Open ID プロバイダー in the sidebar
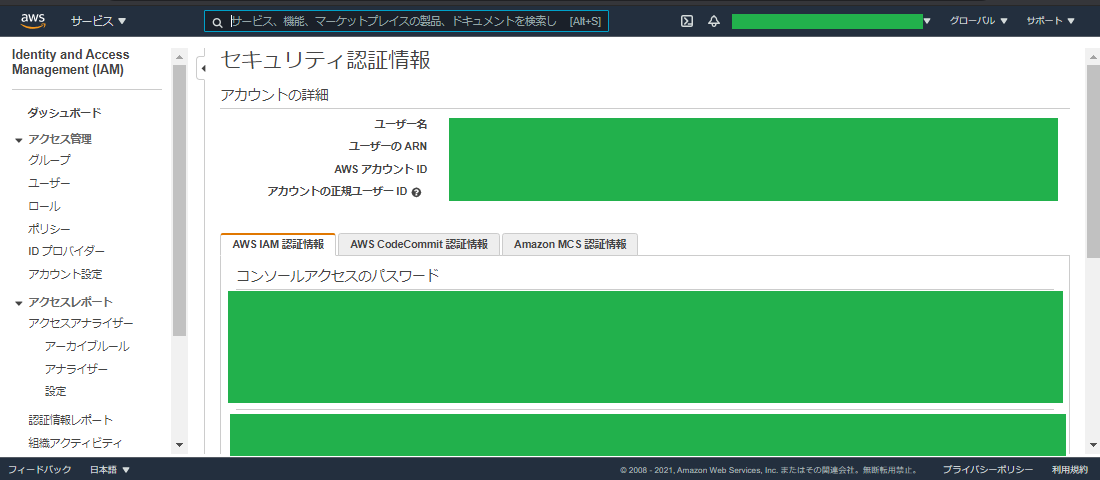This screenshot has width=1100, height=480. coord(67,251)
